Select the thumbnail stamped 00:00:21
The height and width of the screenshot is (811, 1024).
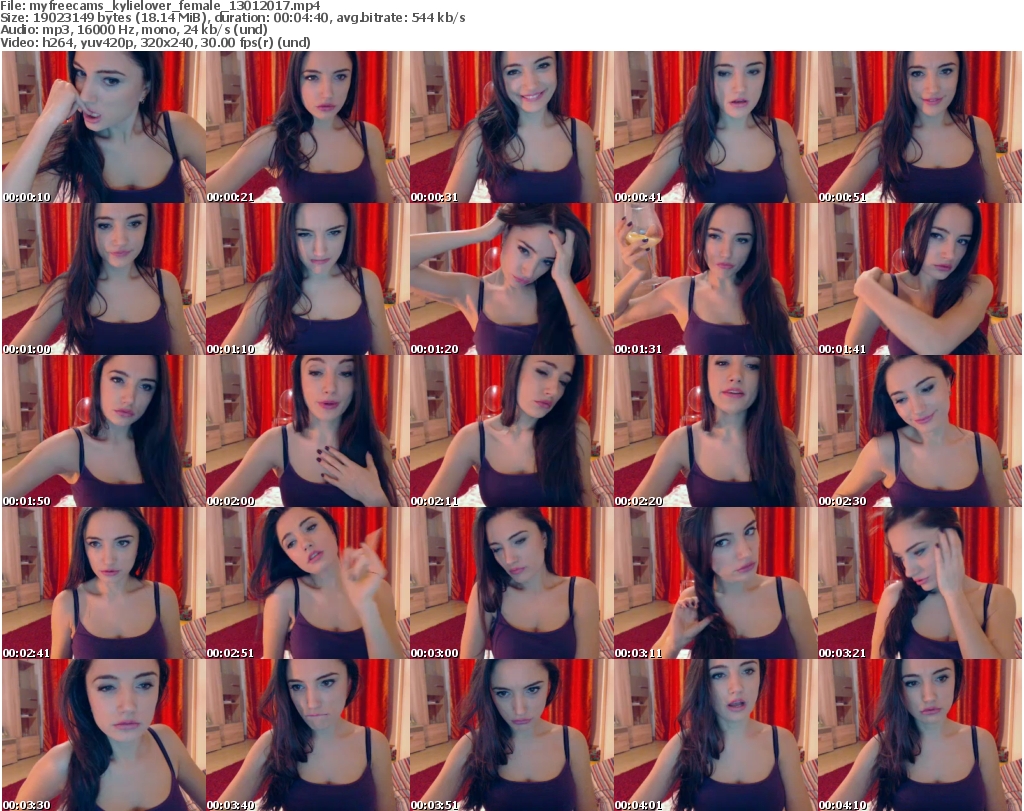click(308, 127)
